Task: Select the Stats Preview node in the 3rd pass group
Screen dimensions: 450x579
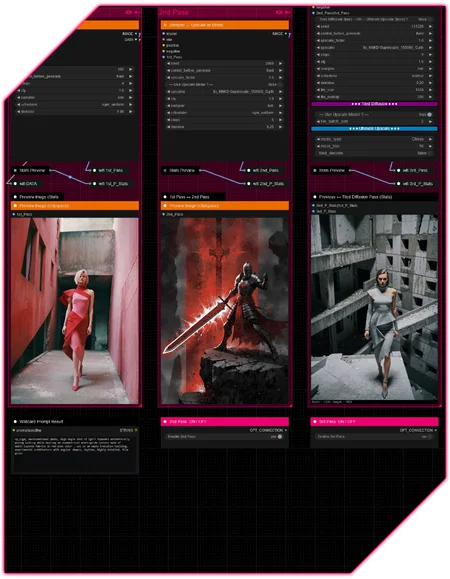Action: pyautogui.click(x=330, y=170)
